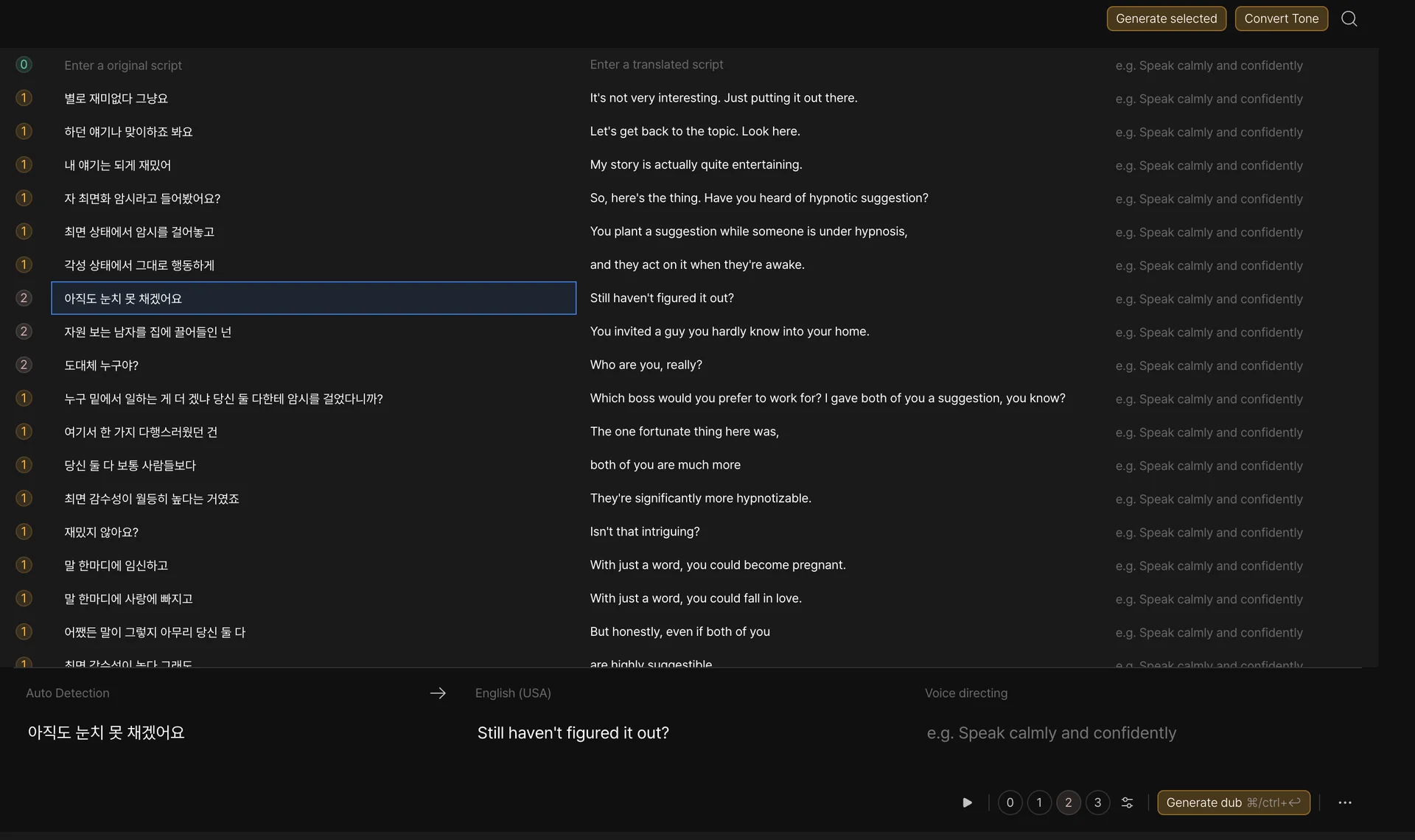Click the speaker badge for '재밌지 않아요?'
1415x840 pixels.
pyautogui.click(x=24, y=531)
